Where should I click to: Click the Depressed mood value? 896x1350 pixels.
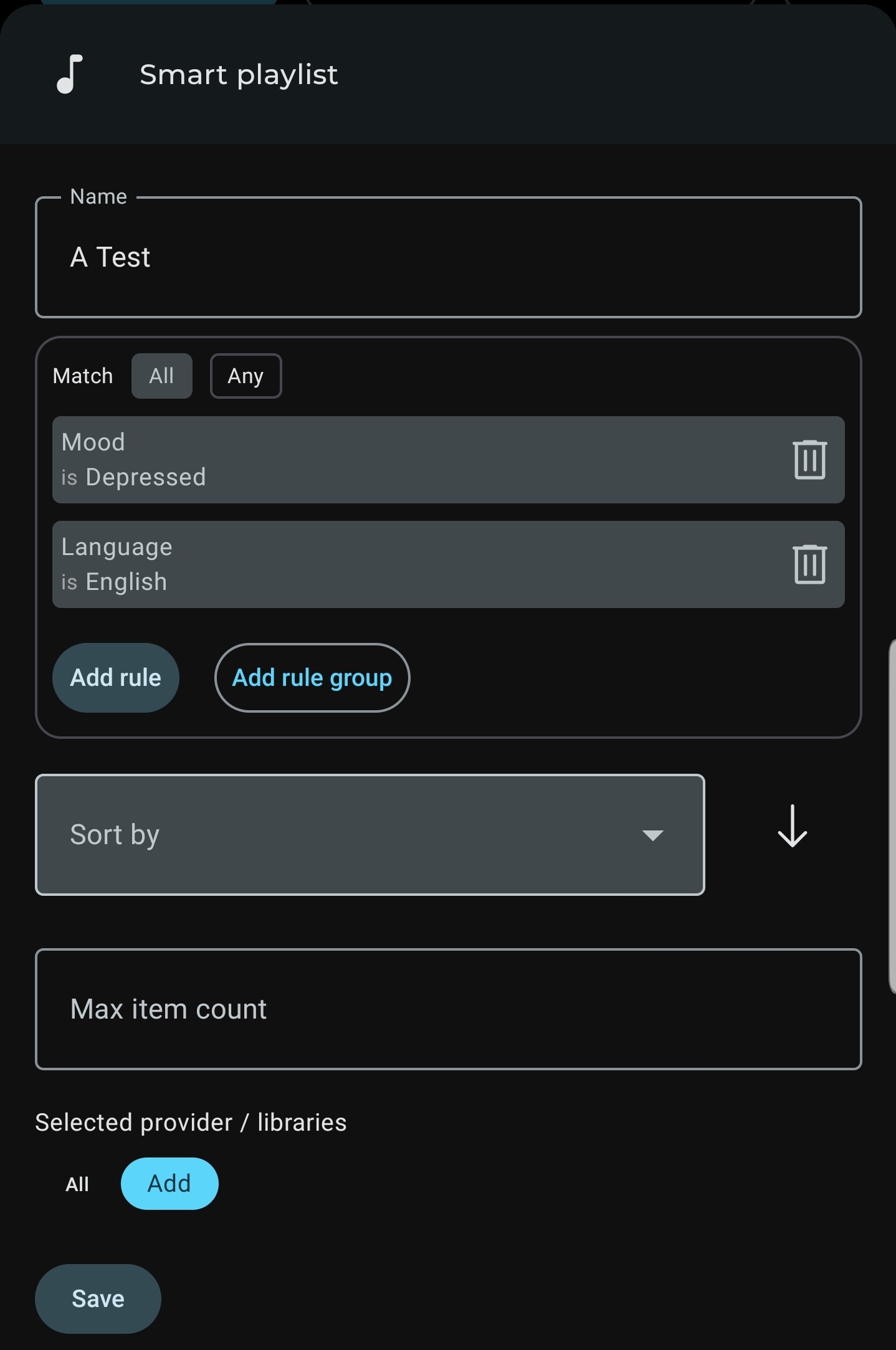pos(146,477)
